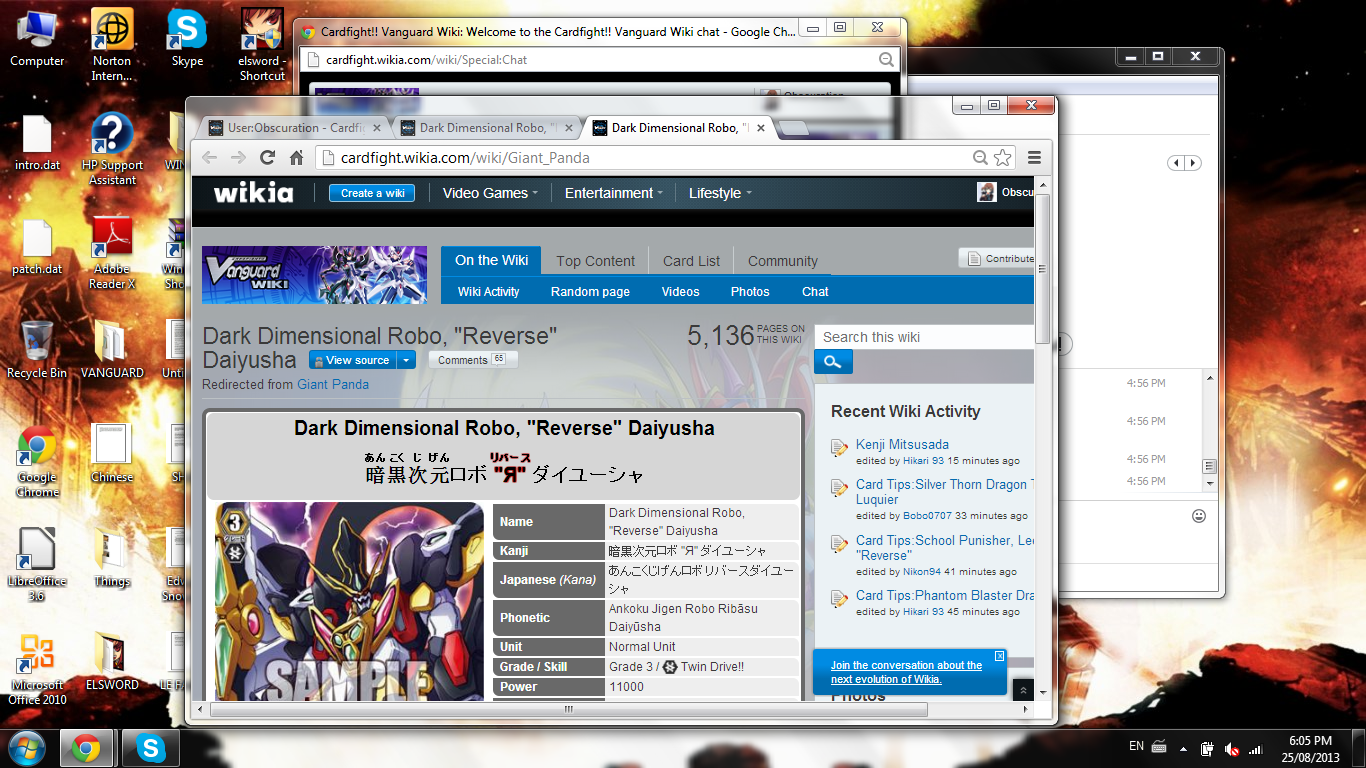Open the Computer desktop icon

point(37,39)
